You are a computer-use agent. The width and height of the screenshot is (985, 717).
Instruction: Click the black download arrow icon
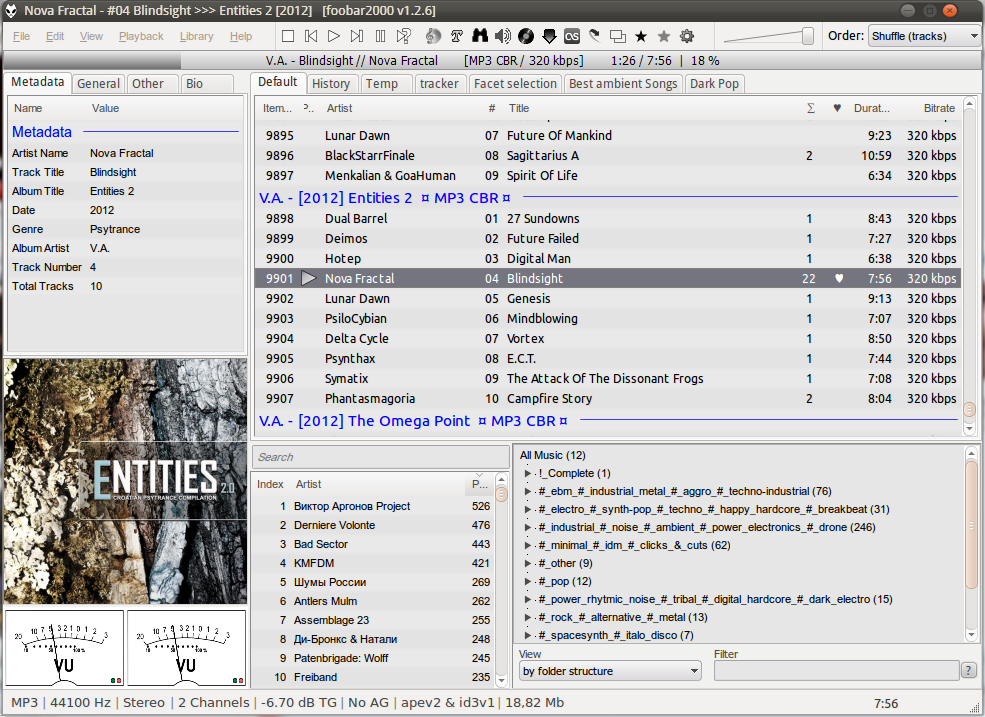(549, 36)
